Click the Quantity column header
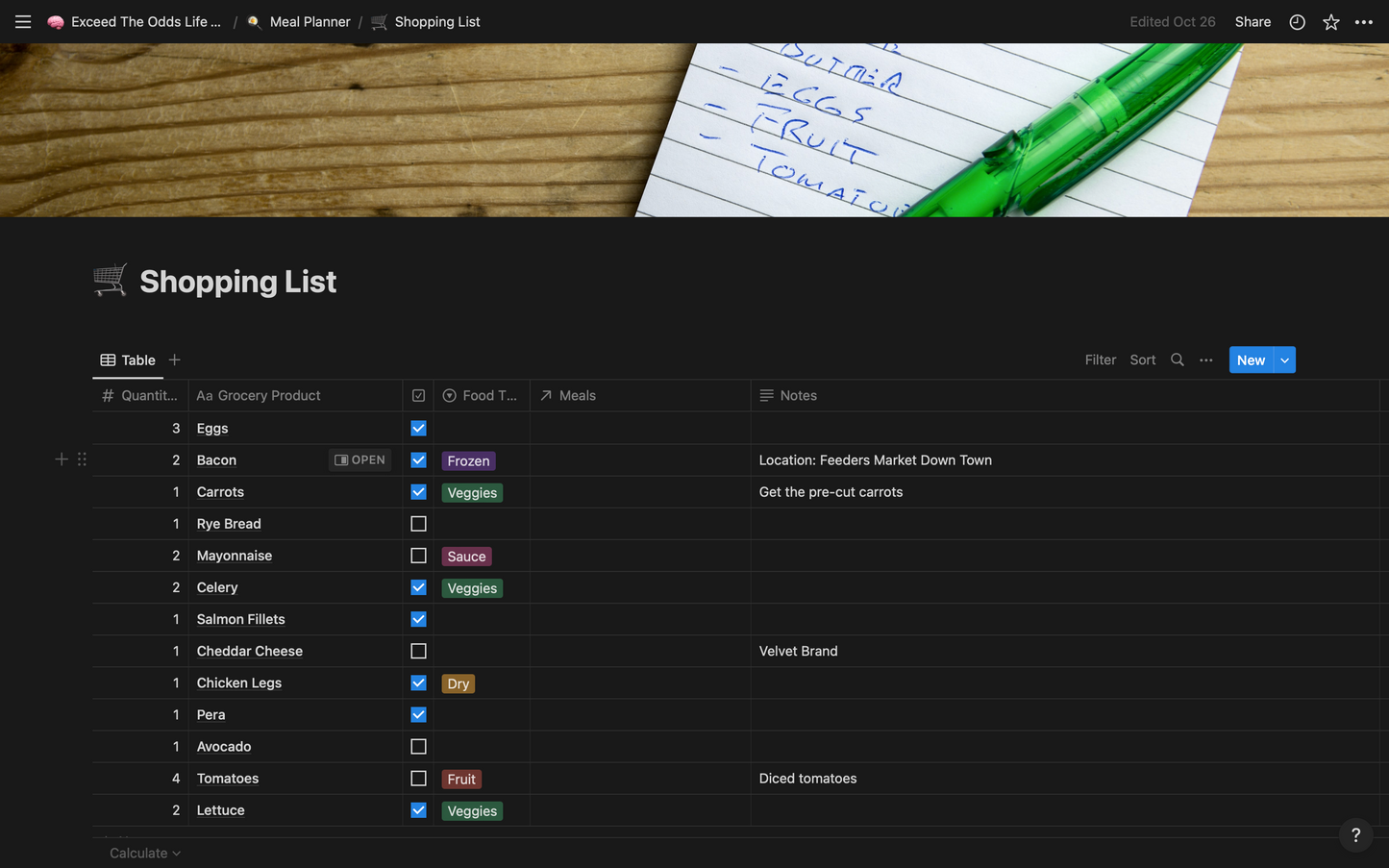 point(140,395)
